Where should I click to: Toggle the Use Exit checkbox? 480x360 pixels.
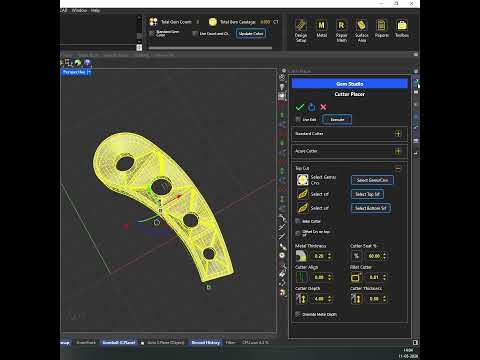pos(298,119)
